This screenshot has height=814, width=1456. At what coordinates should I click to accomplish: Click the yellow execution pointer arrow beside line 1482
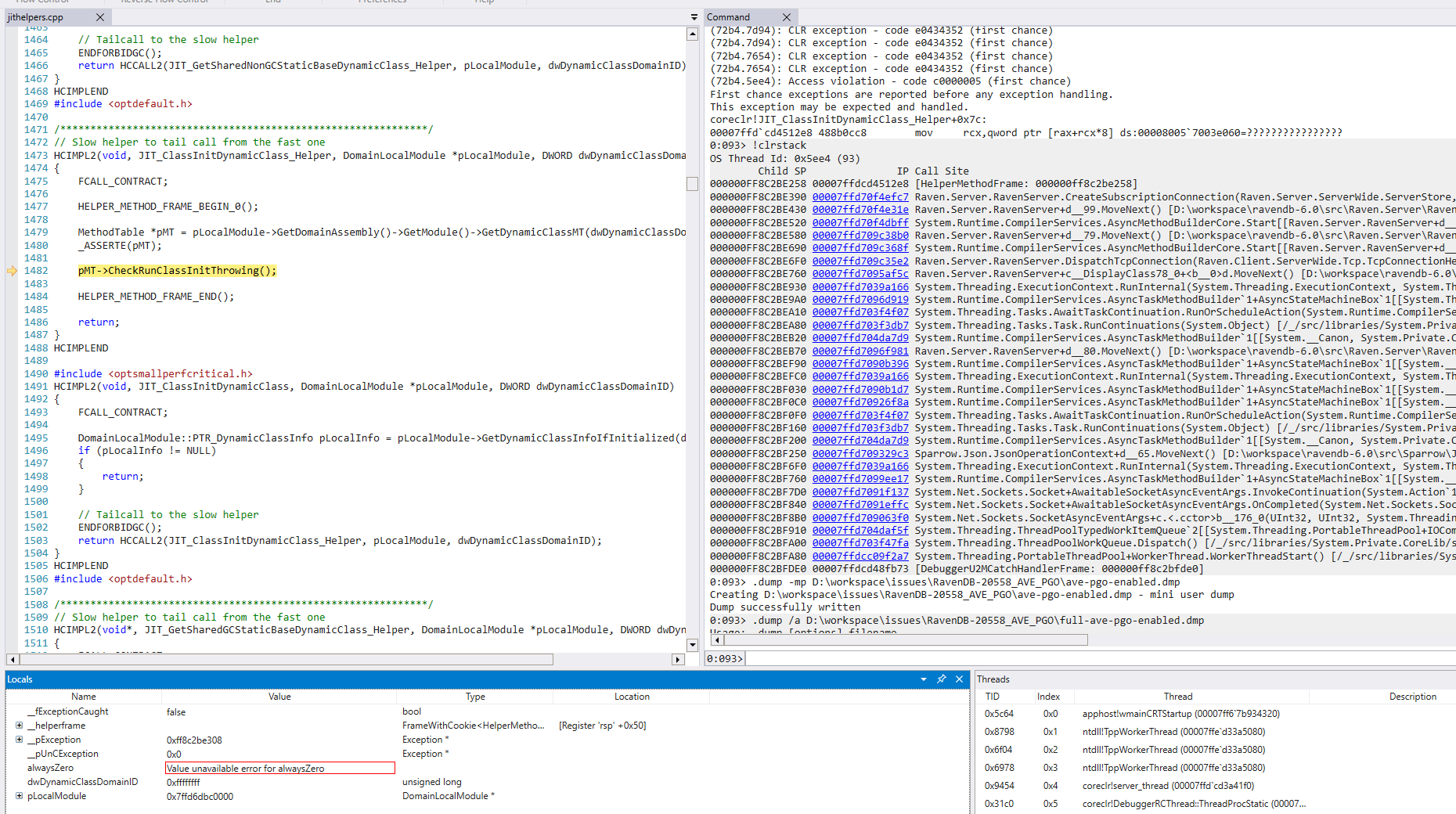point(11,271)
